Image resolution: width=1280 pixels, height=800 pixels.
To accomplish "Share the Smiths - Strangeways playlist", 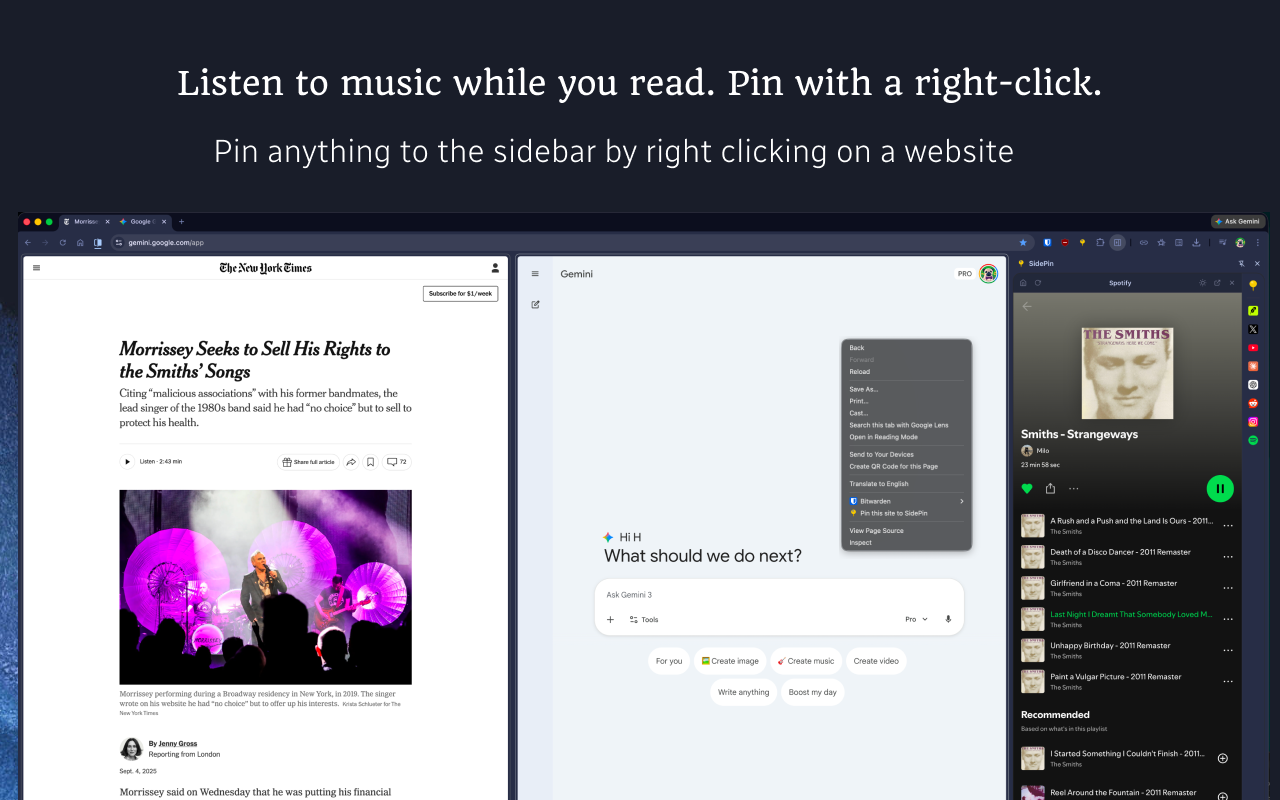I will [1051, 488].
